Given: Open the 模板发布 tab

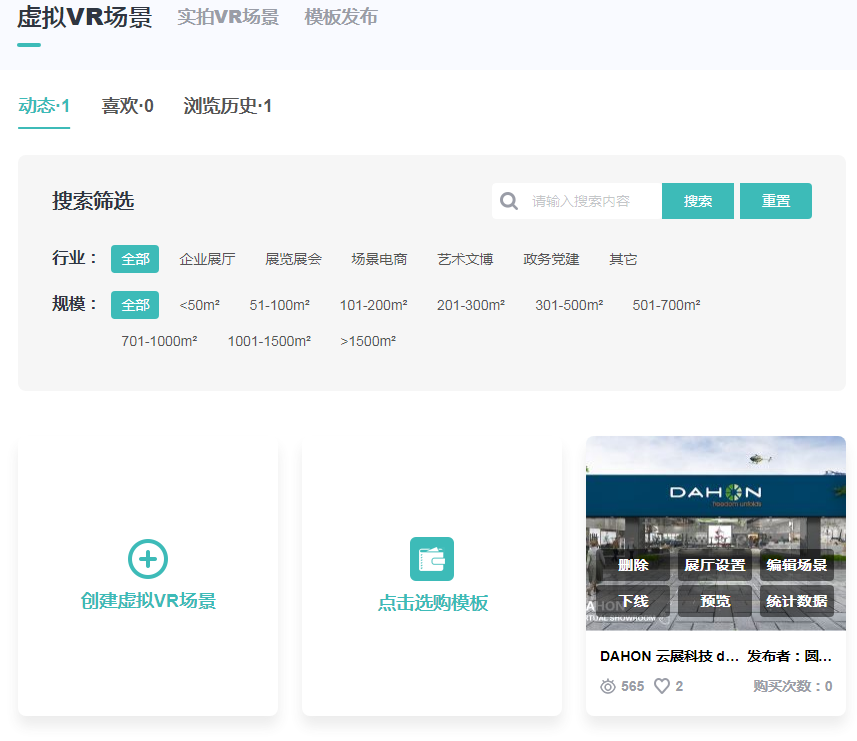Looking at the screenshot, I should pyautogui.click(x=341, y=17).
